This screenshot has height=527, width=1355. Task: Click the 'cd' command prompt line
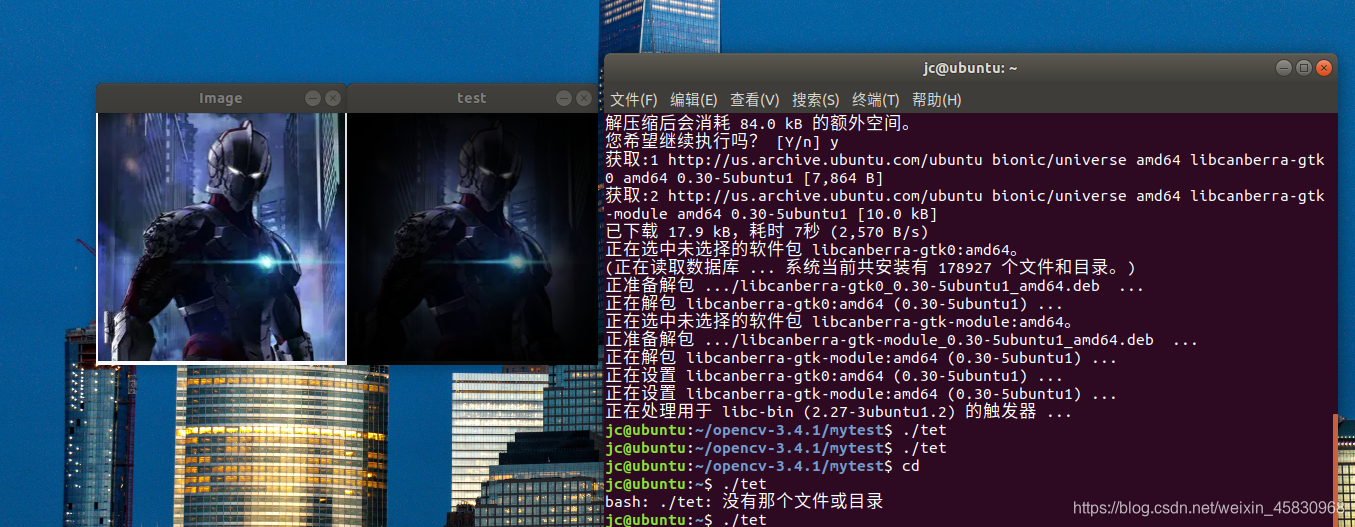tap(762, 466)
